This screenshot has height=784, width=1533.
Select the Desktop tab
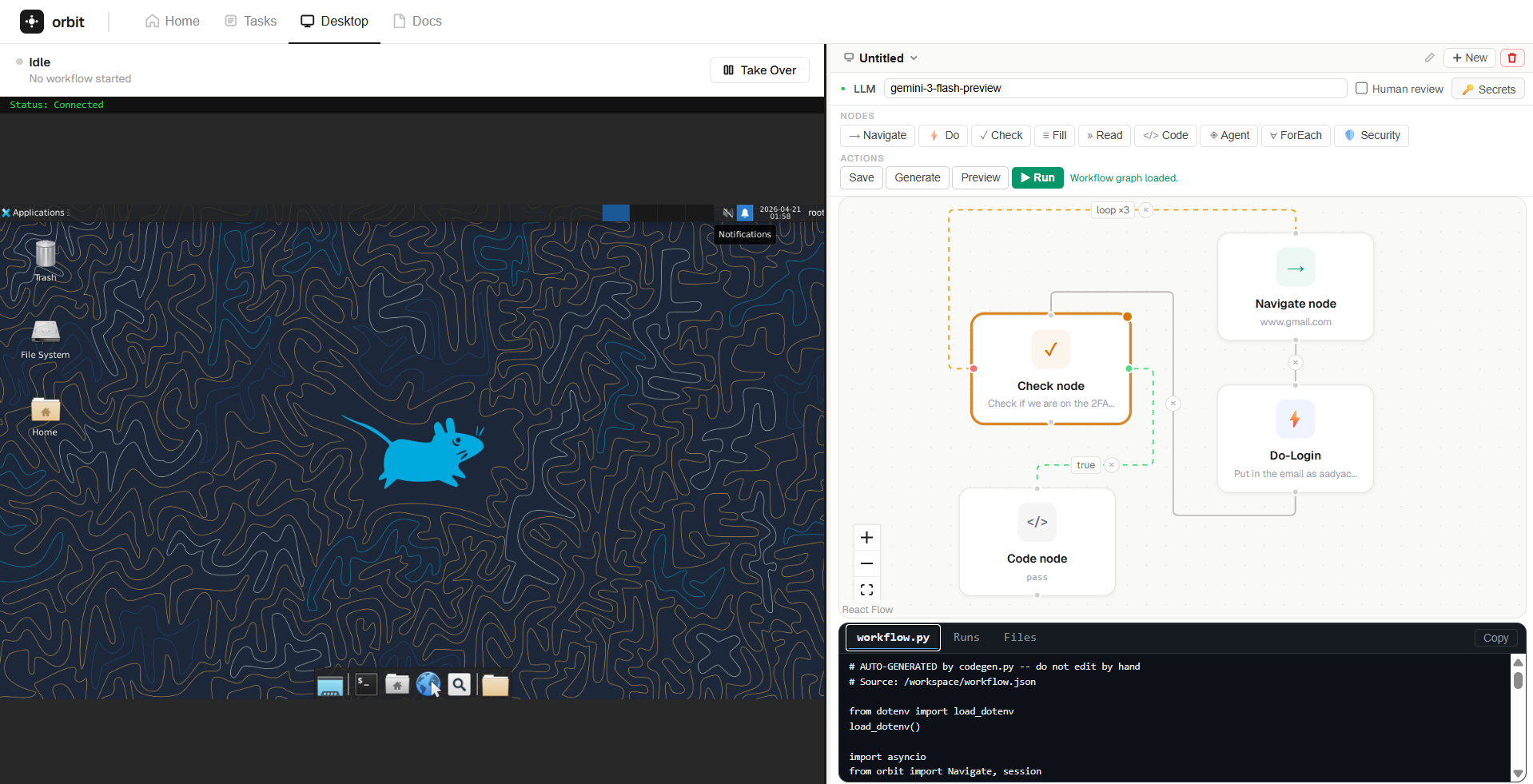[334, 22]
